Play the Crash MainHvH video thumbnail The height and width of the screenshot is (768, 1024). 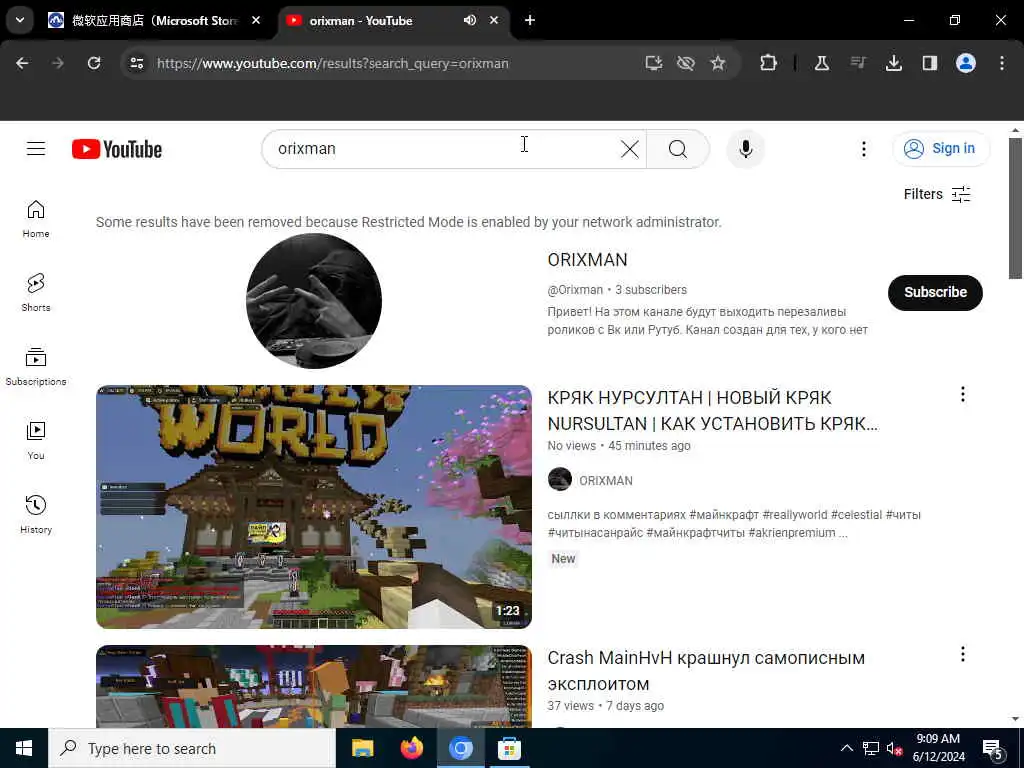tap(313, 686)
